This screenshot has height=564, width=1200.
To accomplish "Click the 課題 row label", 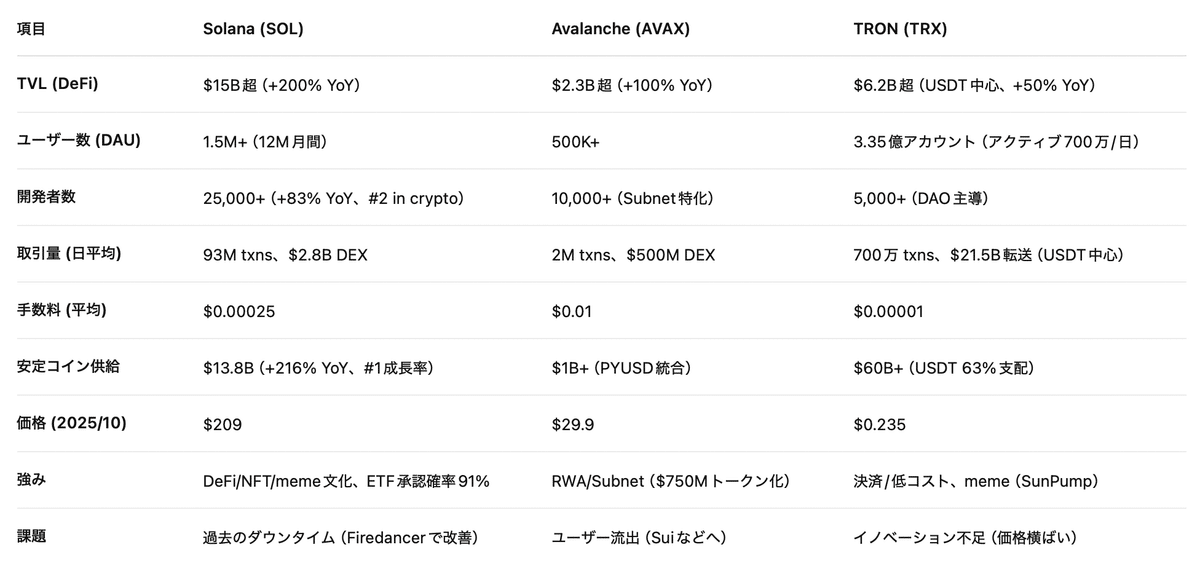I will tap(31, 537).
